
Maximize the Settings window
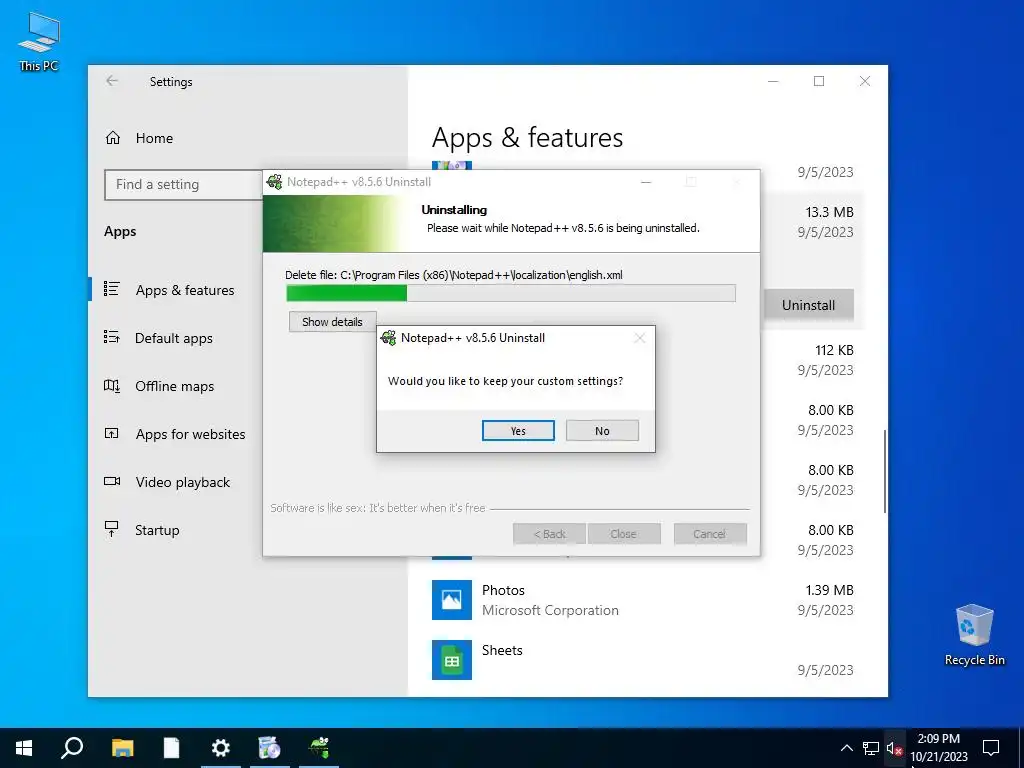click(x=819, y=81)
